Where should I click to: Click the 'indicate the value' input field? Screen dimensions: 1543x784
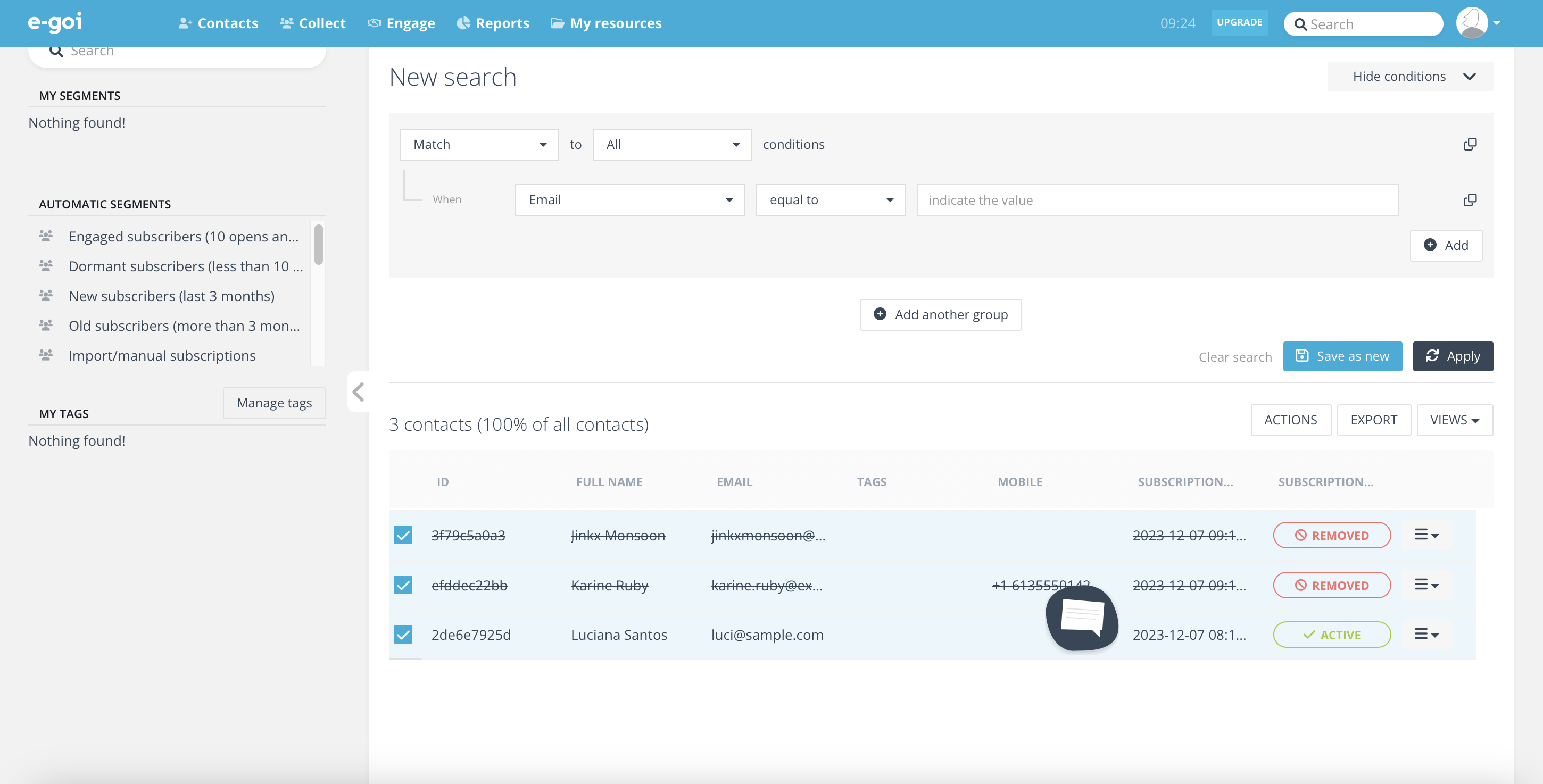pyautogui.click(x=1157, y=200)
